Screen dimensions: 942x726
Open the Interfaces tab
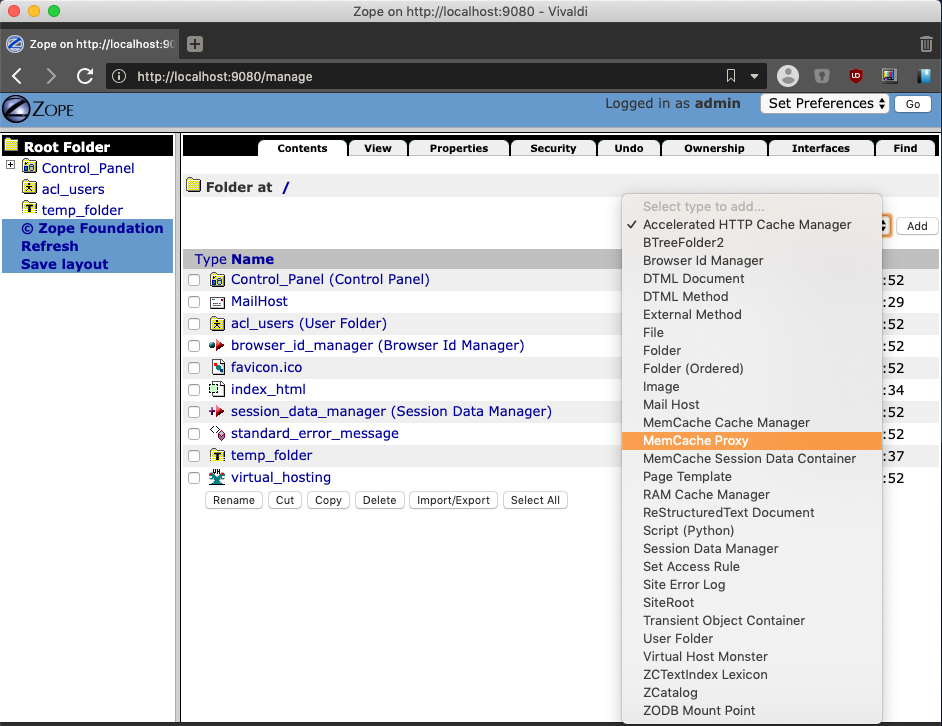tap(820, 148)
